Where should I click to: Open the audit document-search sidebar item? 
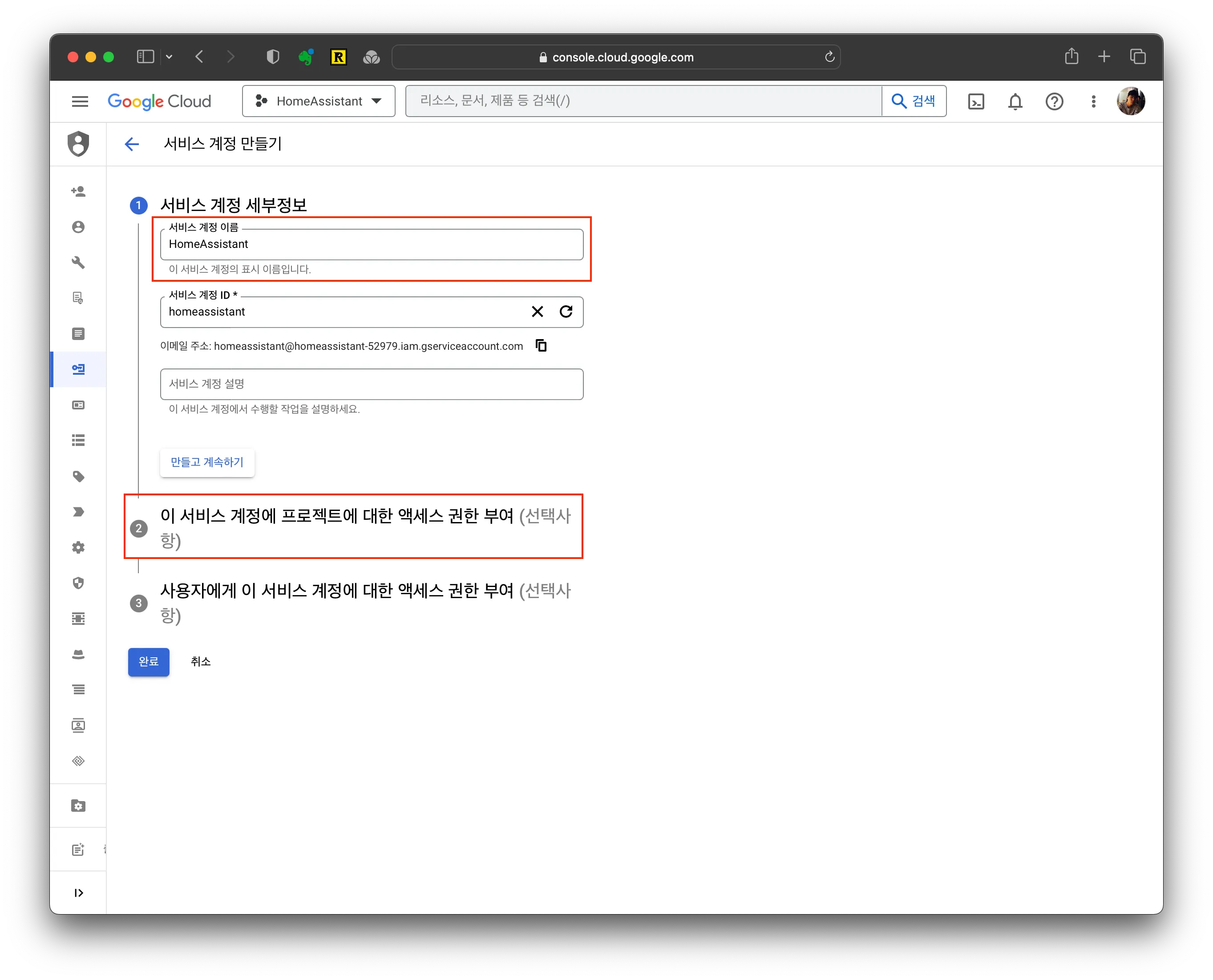(78, 298)
